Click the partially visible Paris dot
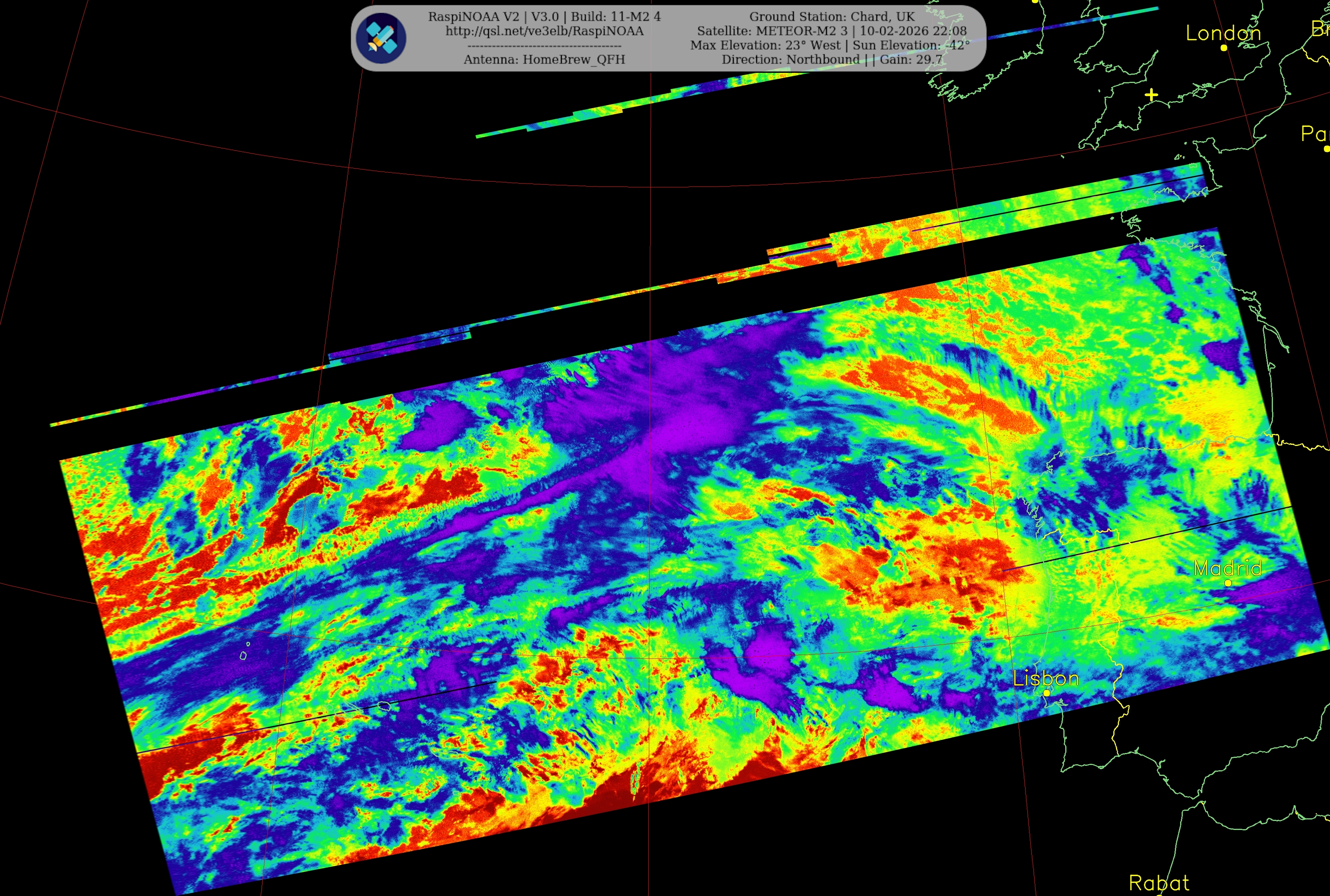Image resolution: width=1330 pixels, height=896 pixels. coord(1327,149)
